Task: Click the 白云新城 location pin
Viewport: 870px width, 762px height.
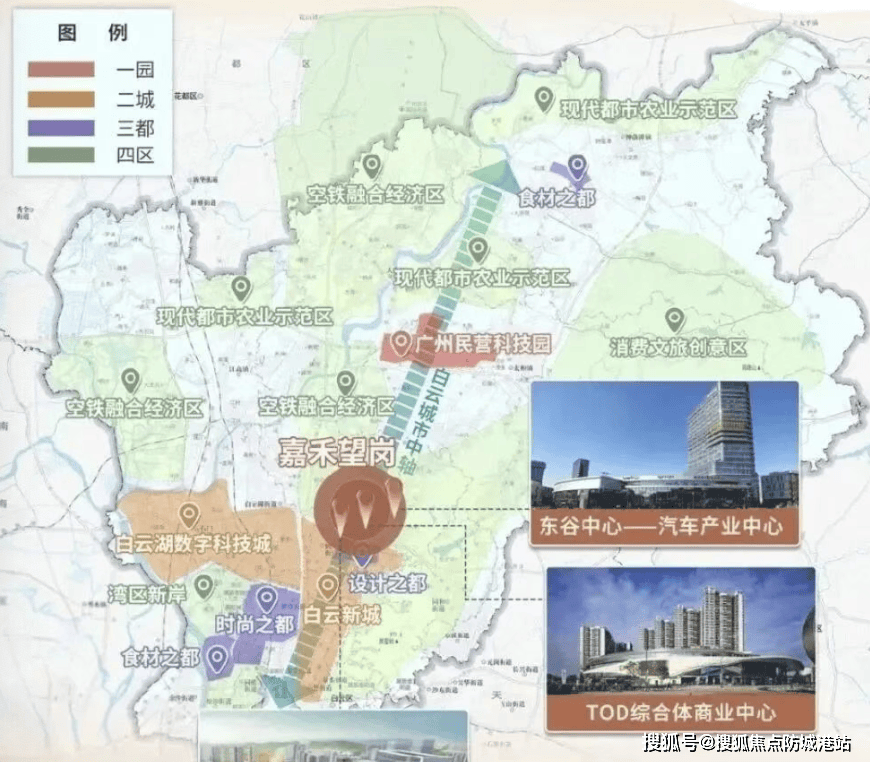Action: (x=328, y=586)
